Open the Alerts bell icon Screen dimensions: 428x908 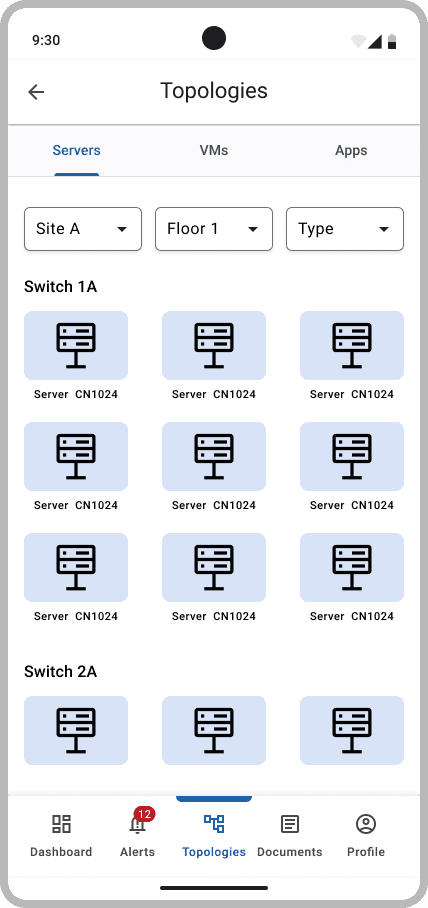pos(137,825)
